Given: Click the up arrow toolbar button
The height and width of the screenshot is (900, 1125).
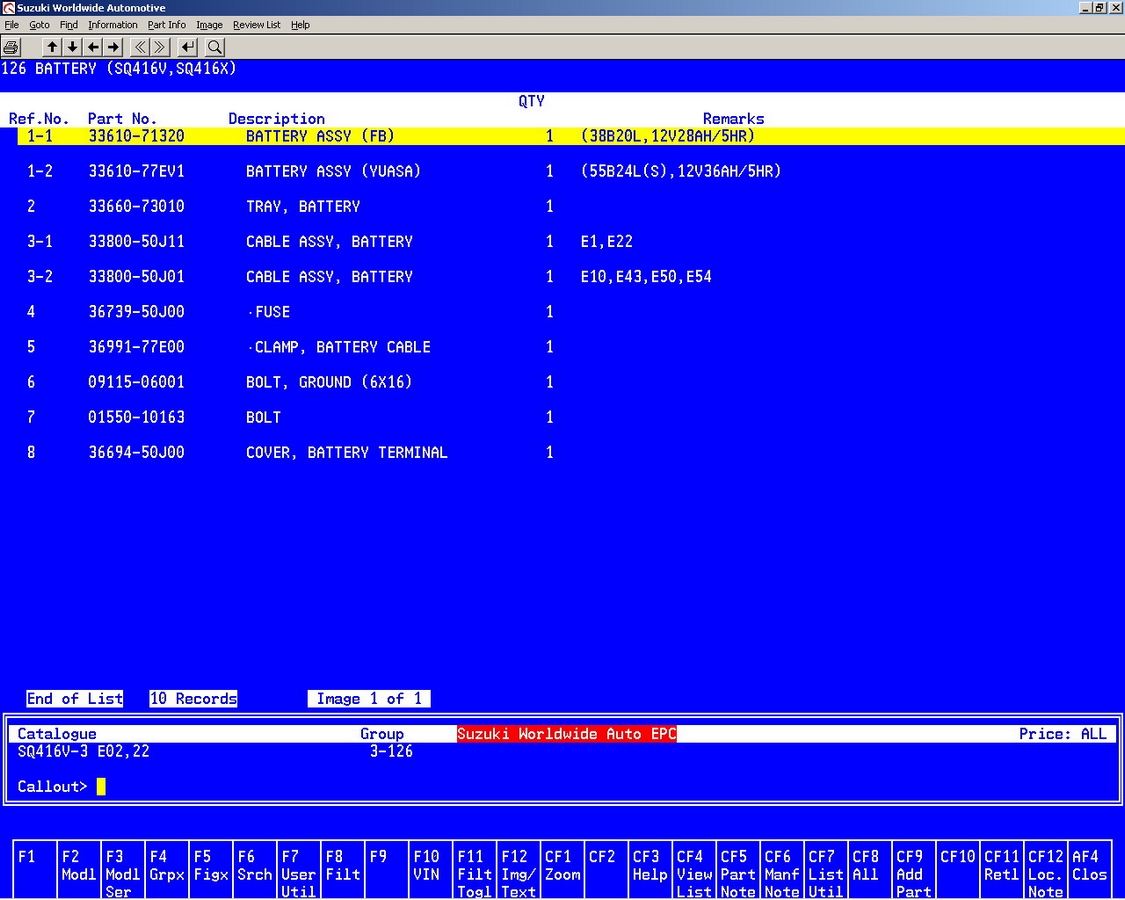Looking at the screenshot, I should pyautogui.click(x=52, y=47).
